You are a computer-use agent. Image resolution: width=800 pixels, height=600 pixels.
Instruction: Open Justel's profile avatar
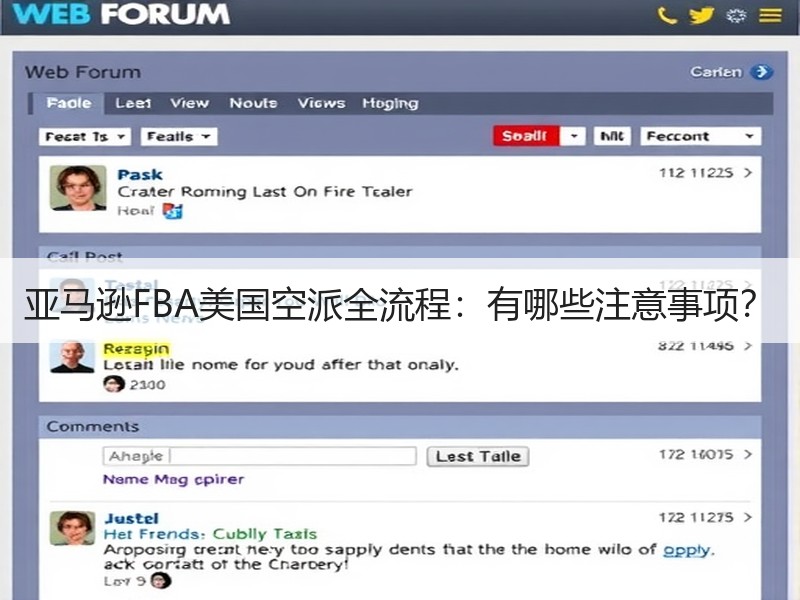tap(72, 528)
